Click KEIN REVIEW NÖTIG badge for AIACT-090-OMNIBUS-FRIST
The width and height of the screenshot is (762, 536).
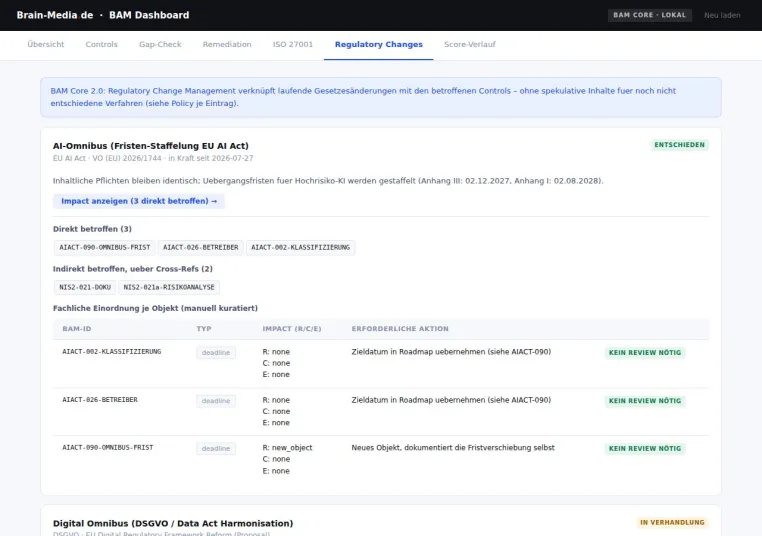click(645, 448)
